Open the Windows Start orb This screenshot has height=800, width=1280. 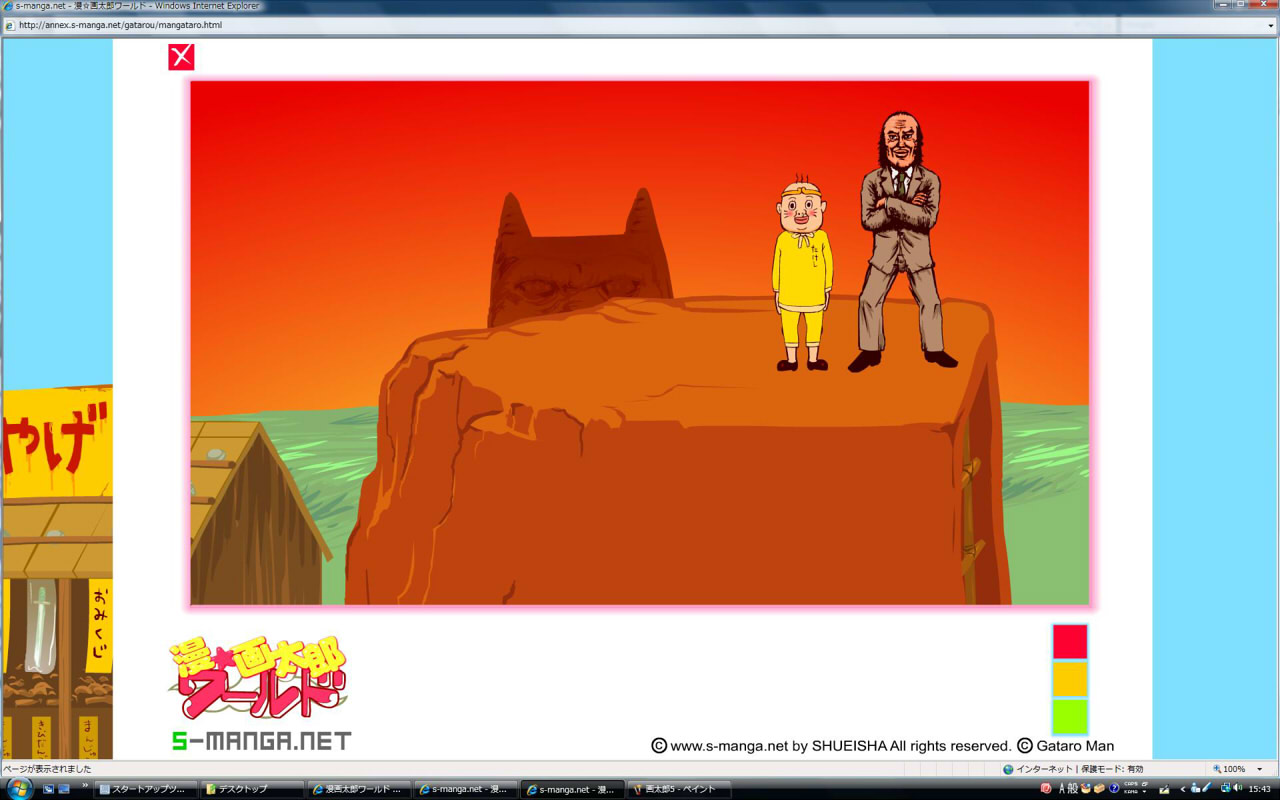tap(19, 788)
